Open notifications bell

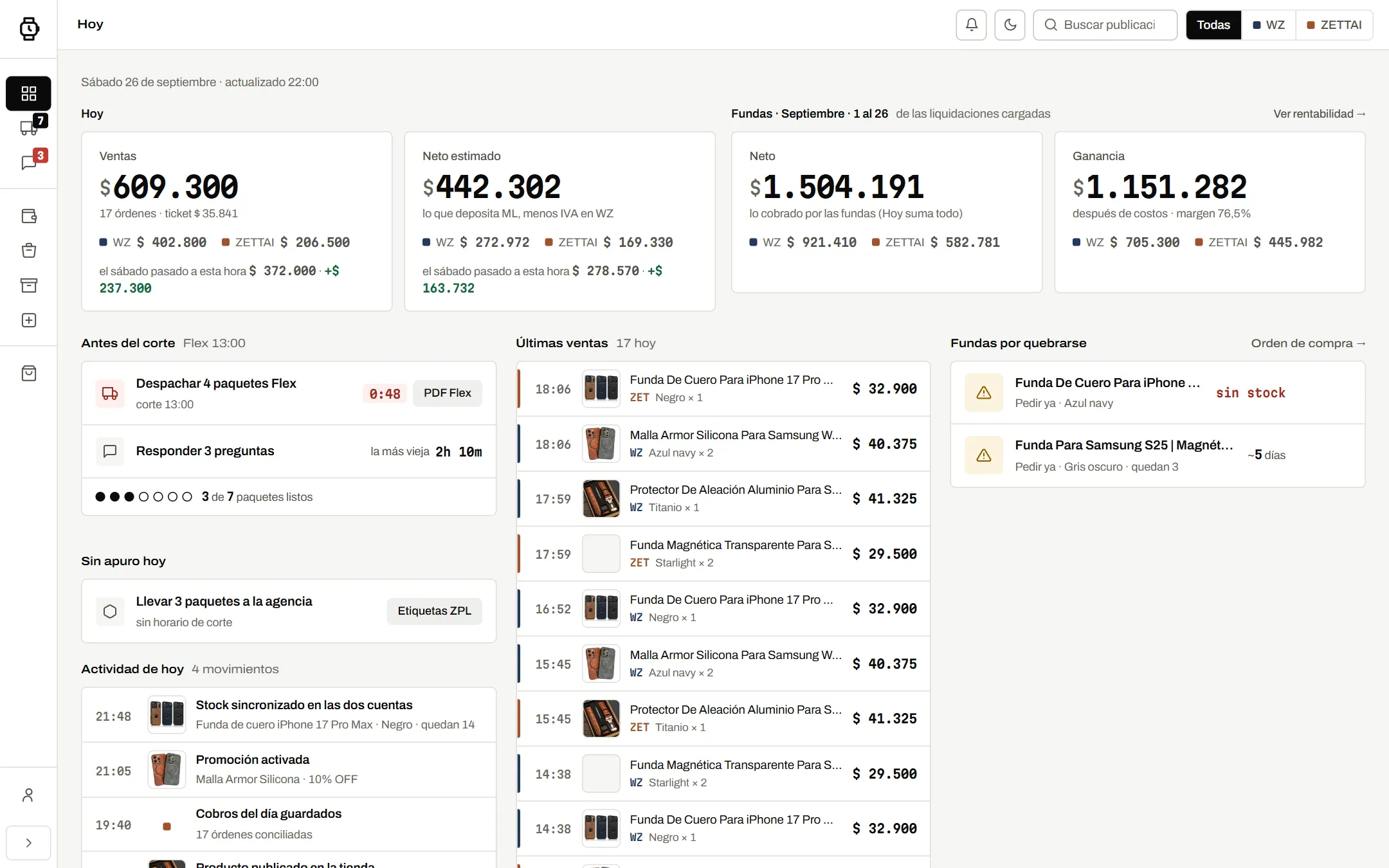point(971,25)
